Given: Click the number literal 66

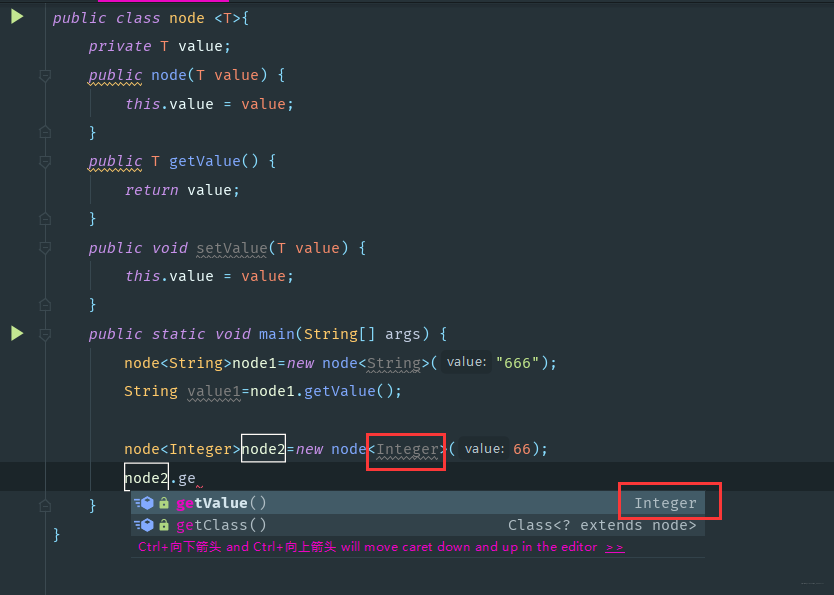Looking at the screenshot, I should pyautogui.click(x=522, y=449).
